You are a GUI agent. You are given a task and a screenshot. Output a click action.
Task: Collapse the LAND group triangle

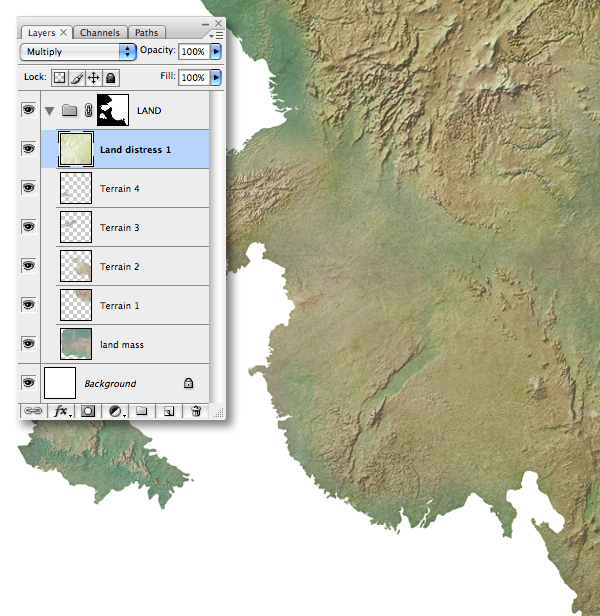point(50,111)
